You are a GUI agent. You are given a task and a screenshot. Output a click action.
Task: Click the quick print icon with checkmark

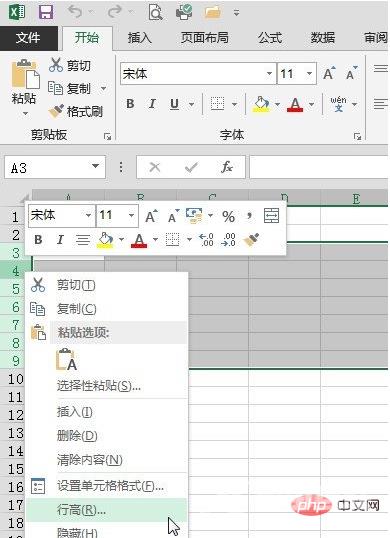184,12
